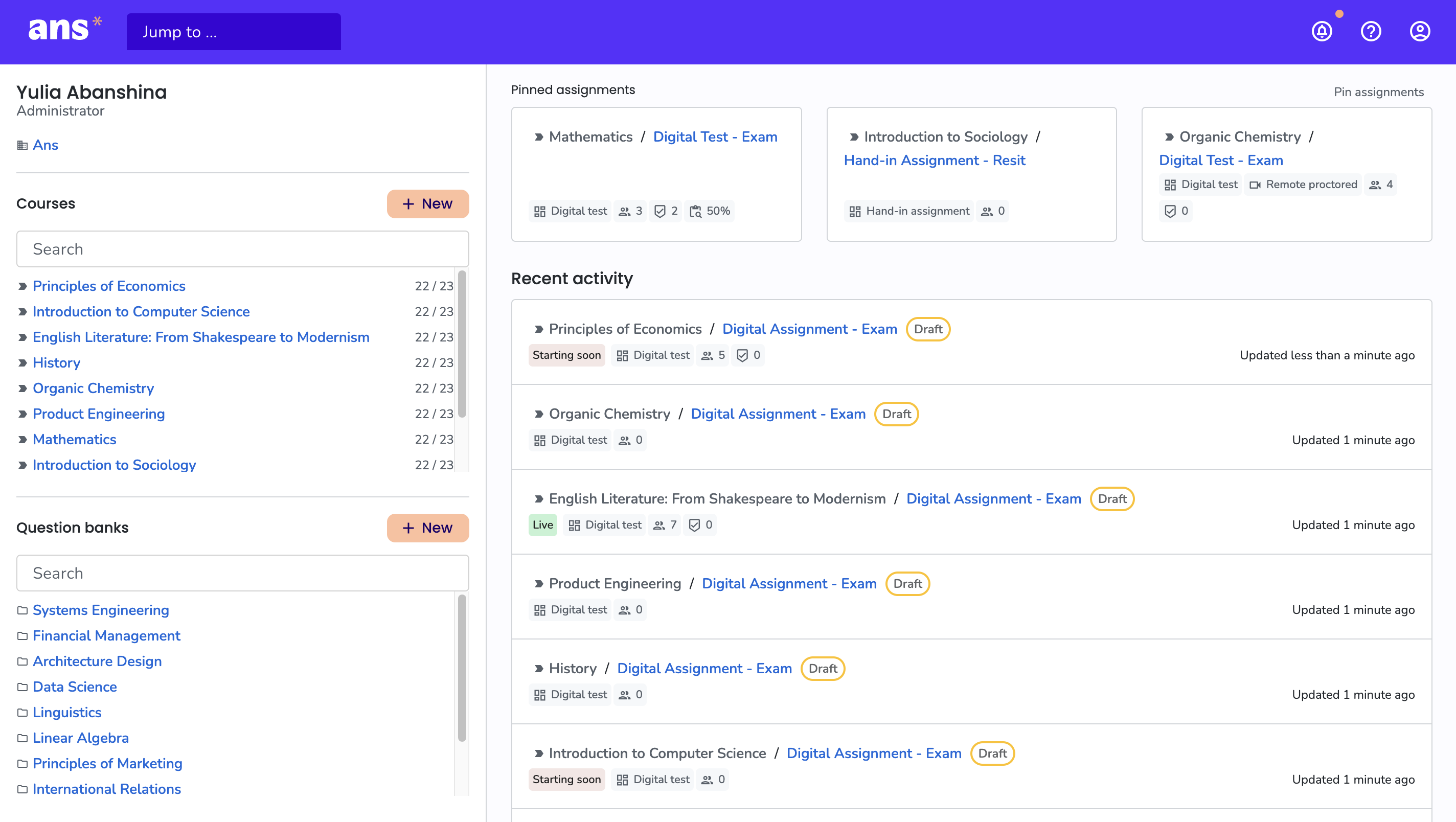Click the ans logo in header
The width and height of the screenshot is (1456, 822).
pos(65,29)
